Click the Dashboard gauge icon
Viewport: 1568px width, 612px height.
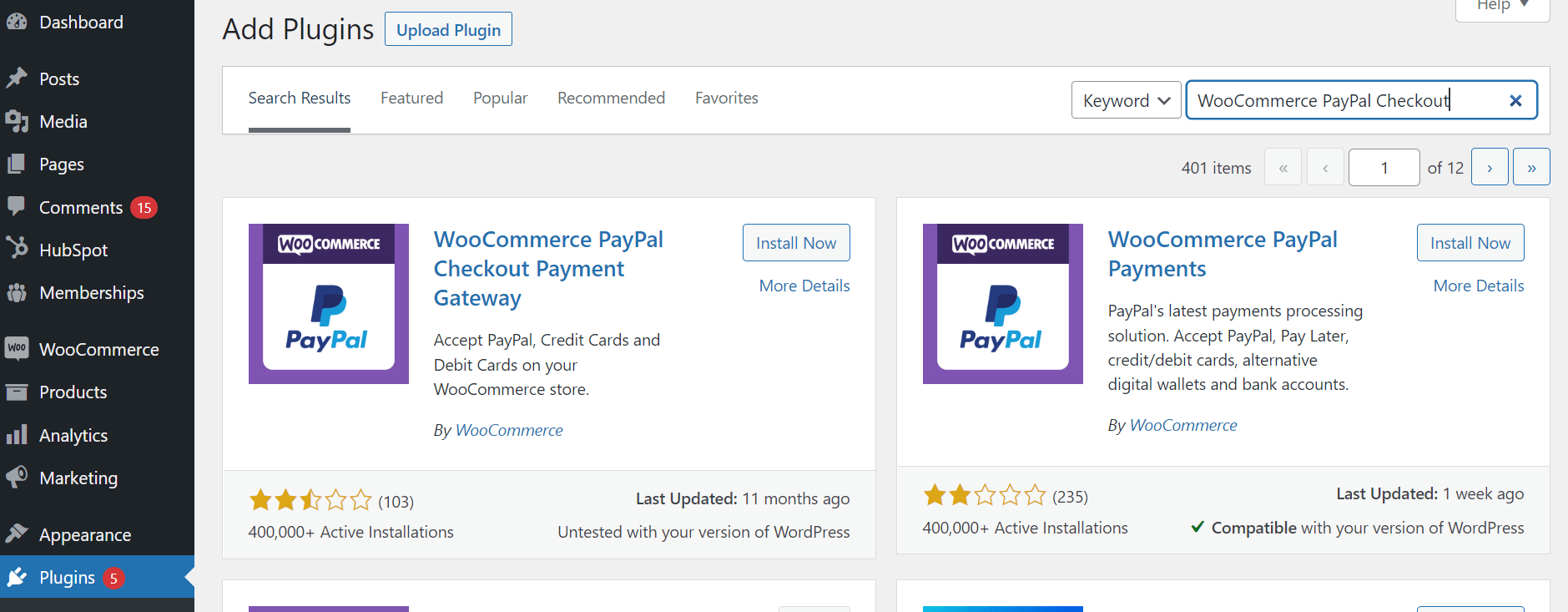17,23
